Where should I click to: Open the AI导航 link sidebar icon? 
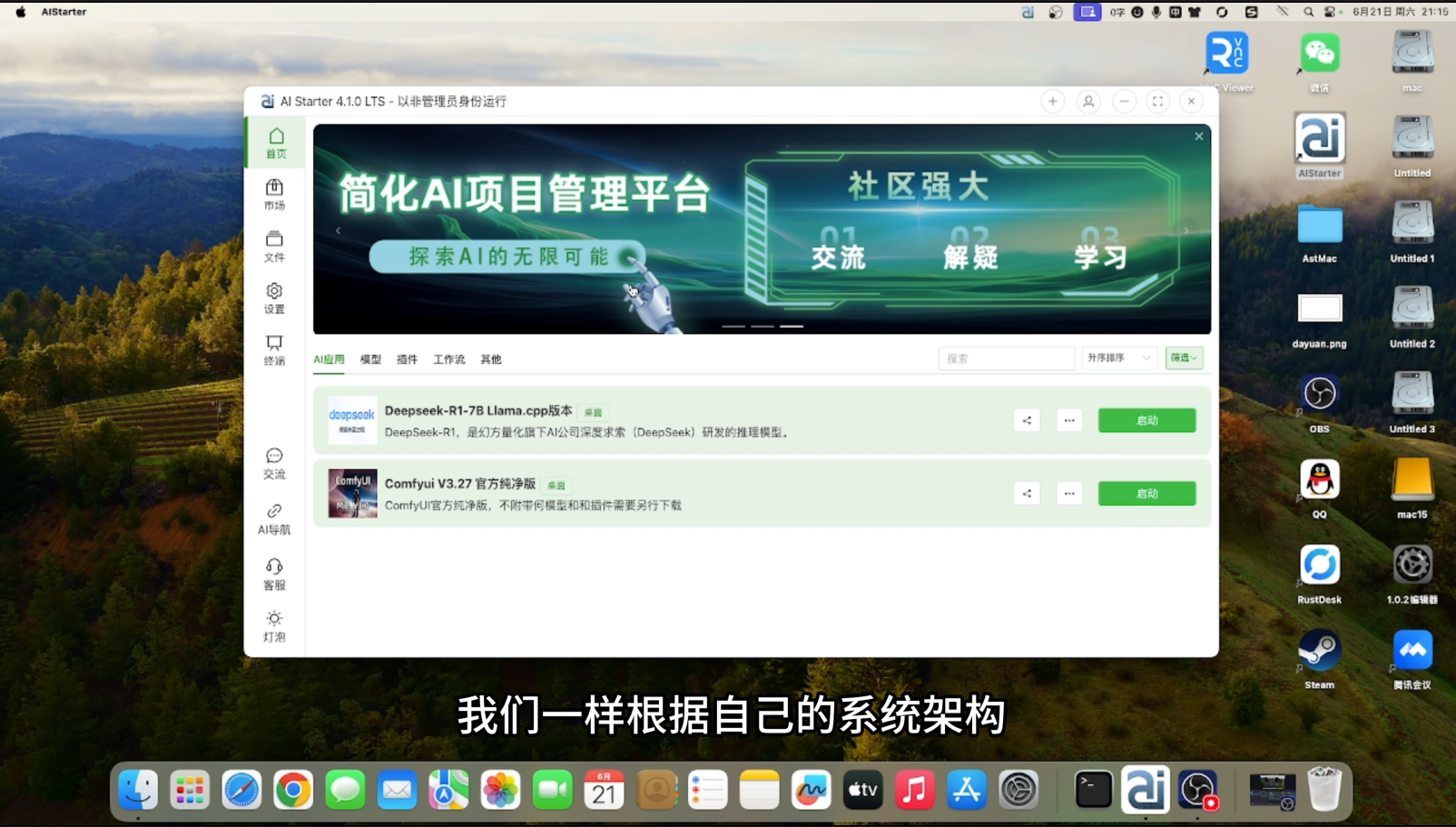274,519
